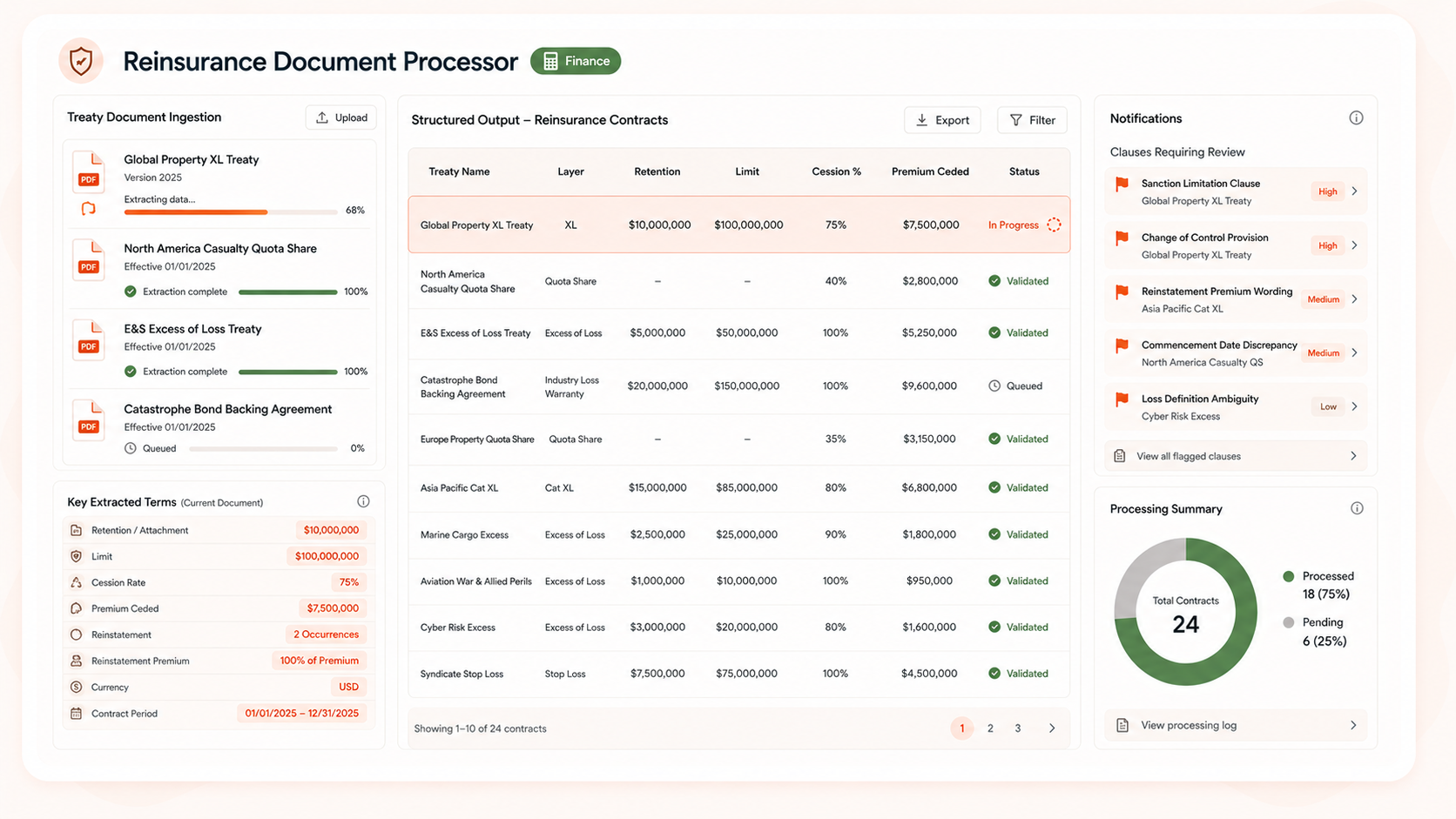Viewport: 1456px width, 819px height.
Task: Sort by Cession % column header
Action: point(836,171)
